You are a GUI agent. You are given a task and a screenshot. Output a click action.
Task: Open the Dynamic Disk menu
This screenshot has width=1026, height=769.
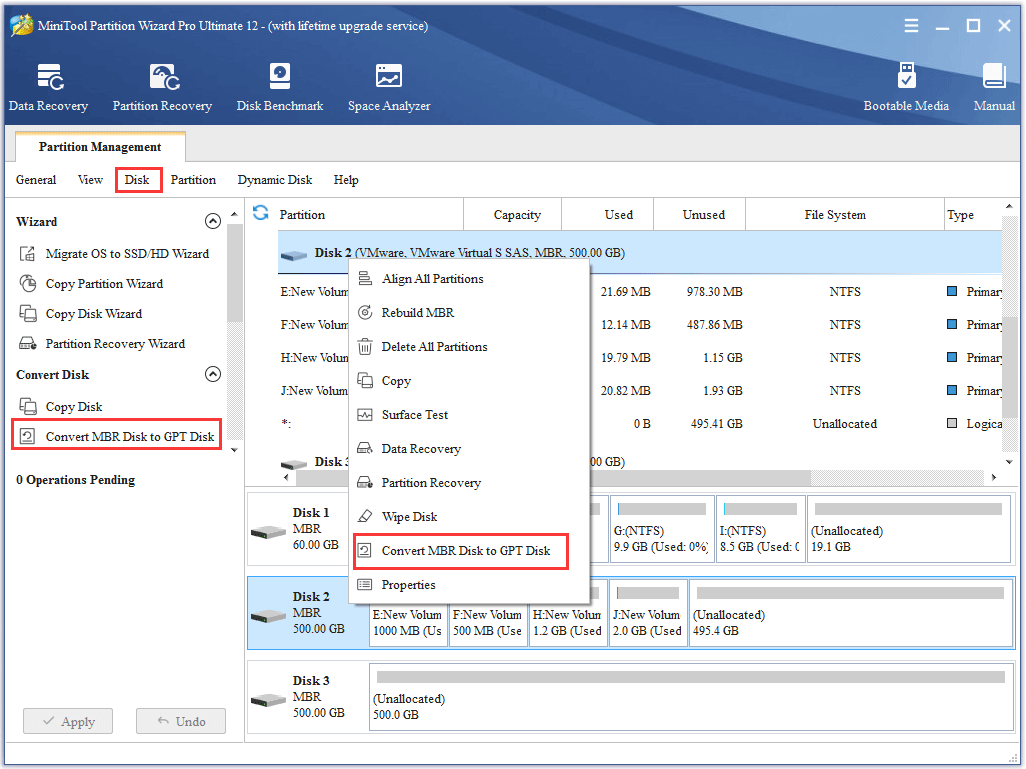274,180
